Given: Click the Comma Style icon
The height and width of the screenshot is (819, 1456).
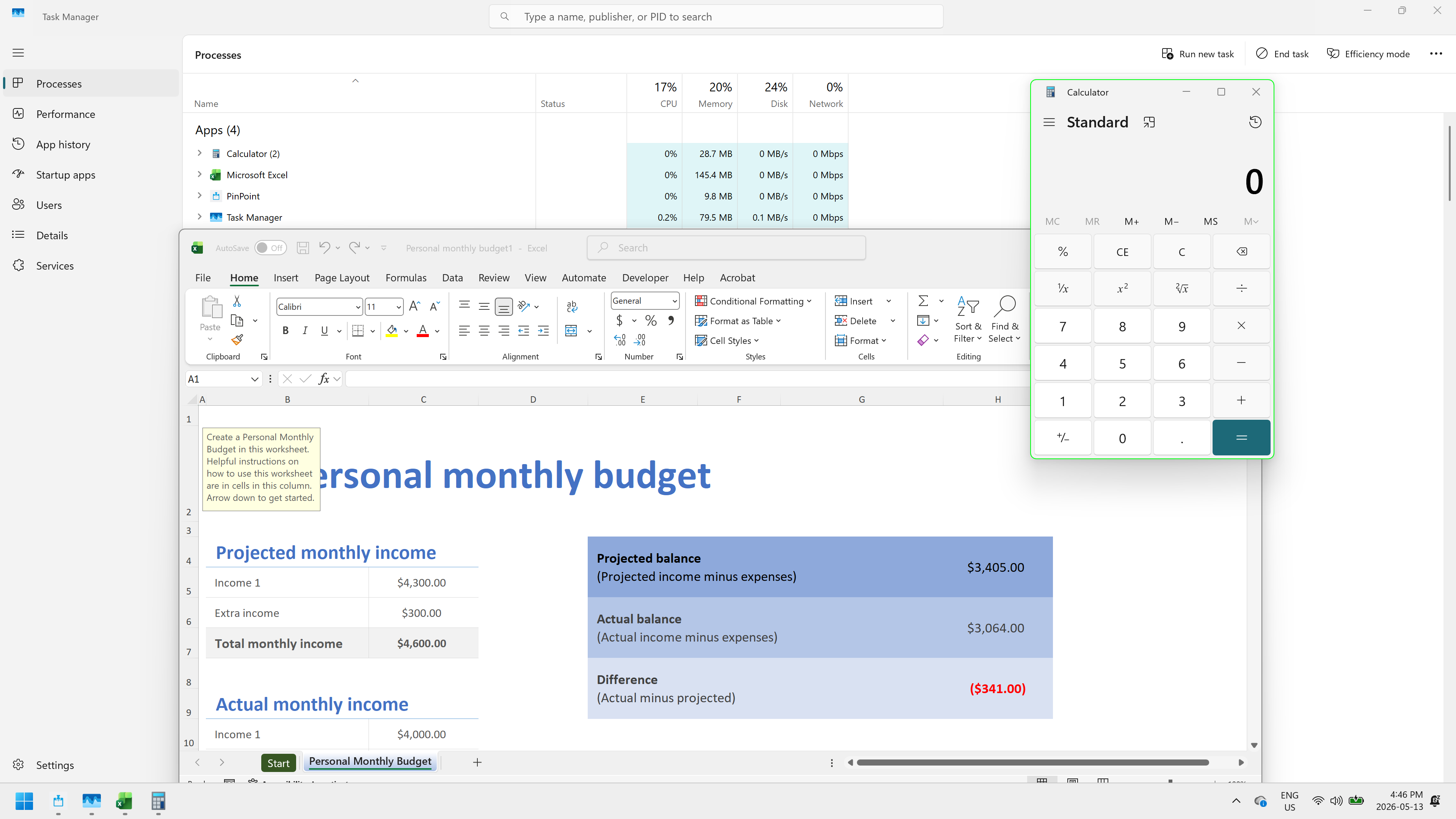Looking at the screenshot, I should click(x=671, y=320).
